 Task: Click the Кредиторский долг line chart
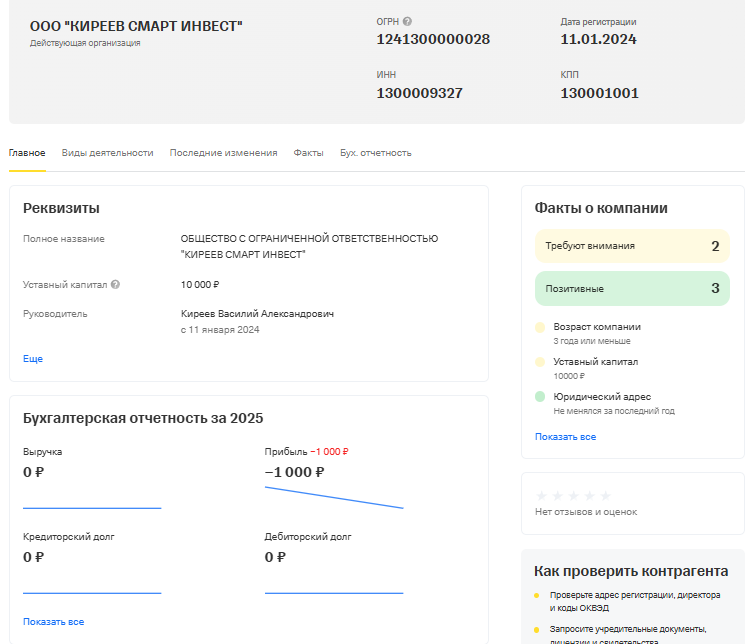click(x=92, y=593)
